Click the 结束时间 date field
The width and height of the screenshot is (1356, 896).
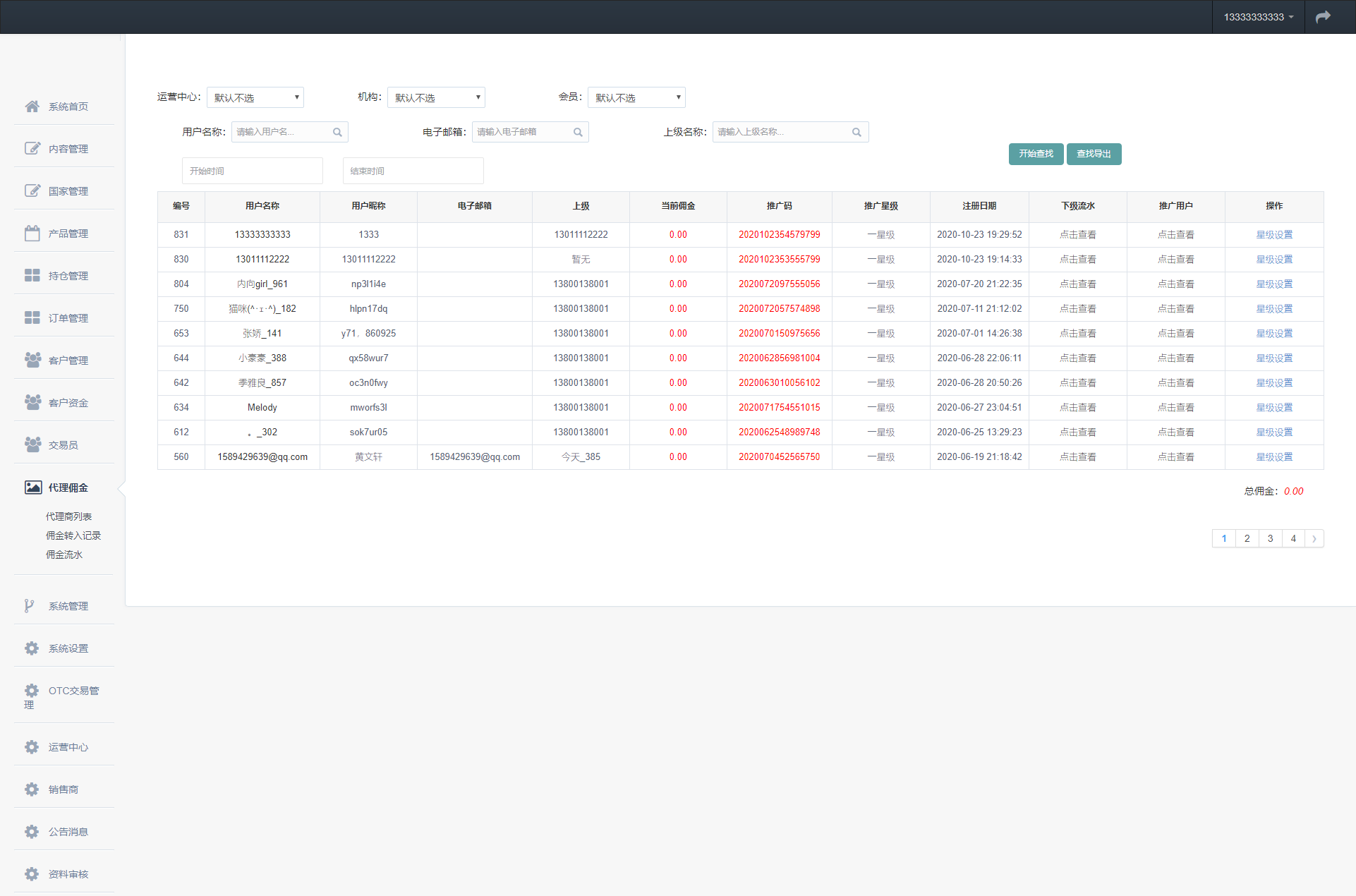point(413,171)
